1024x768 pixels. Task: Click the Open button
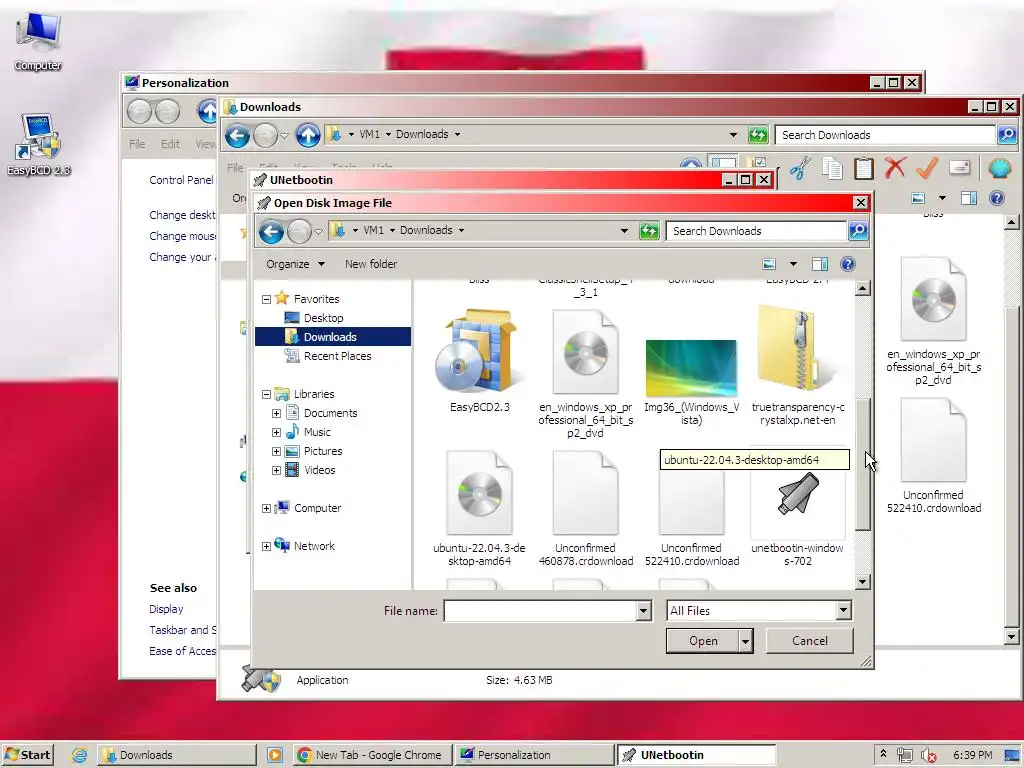(703, 641)
